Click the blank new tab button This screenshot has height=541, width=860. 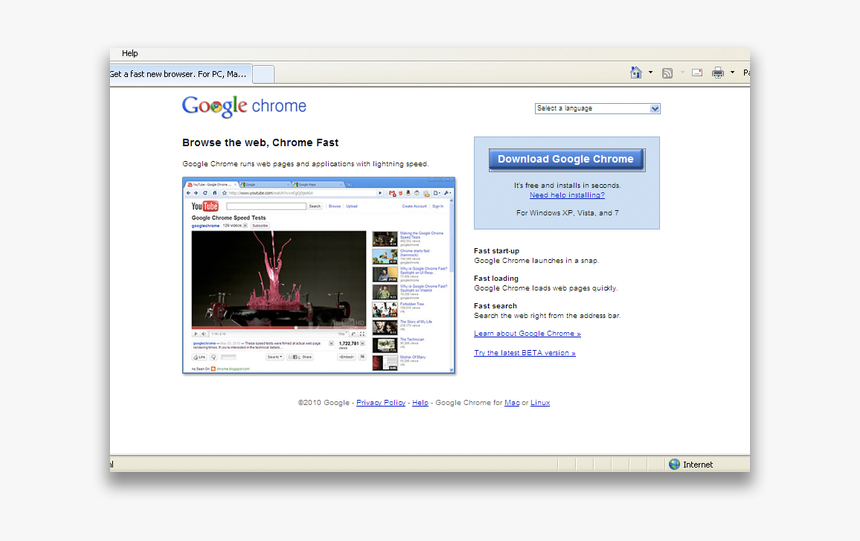[x=263, y=74]
